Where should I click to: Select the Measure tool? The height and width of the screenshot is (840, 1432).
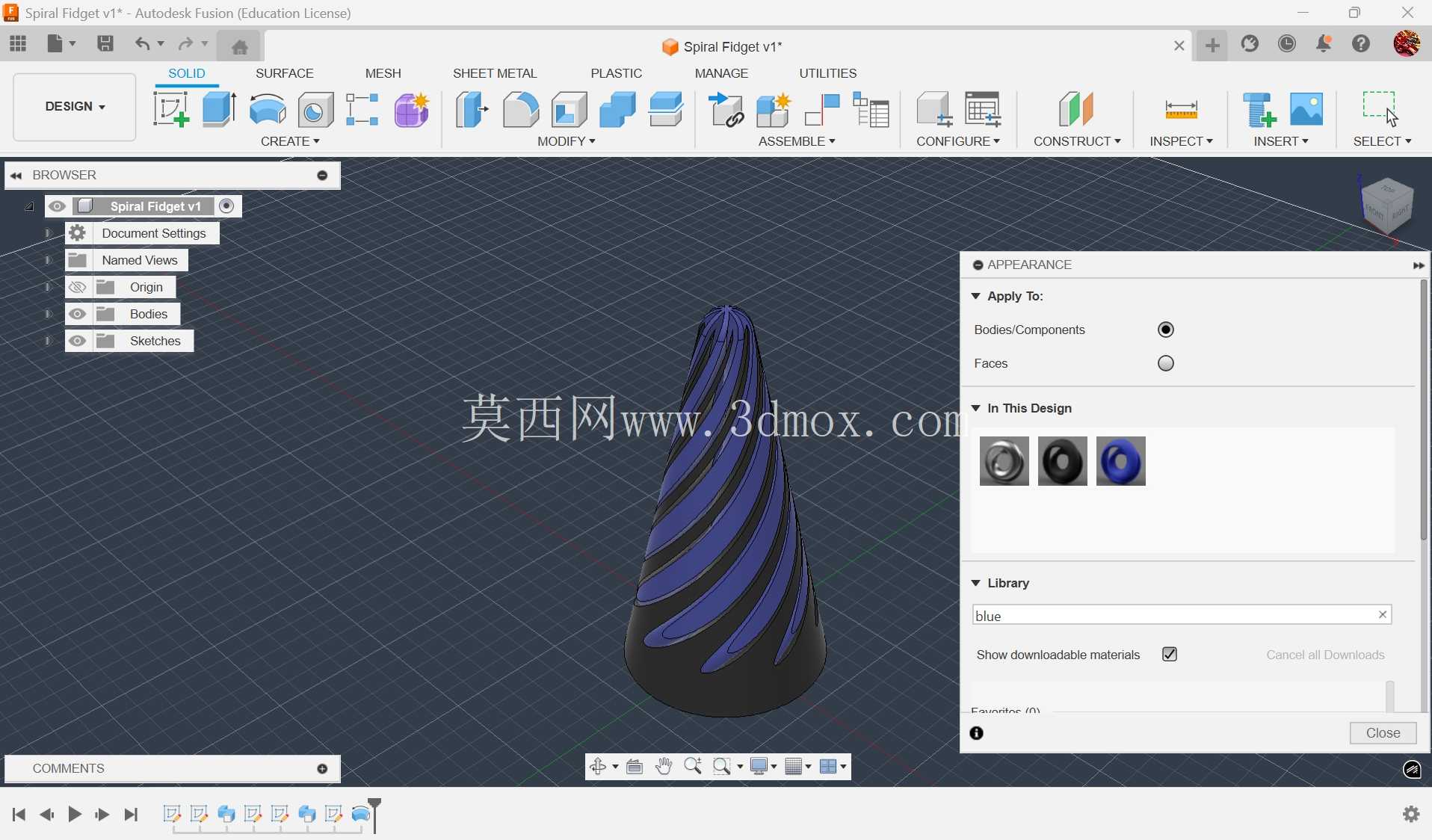(1181, 109)
